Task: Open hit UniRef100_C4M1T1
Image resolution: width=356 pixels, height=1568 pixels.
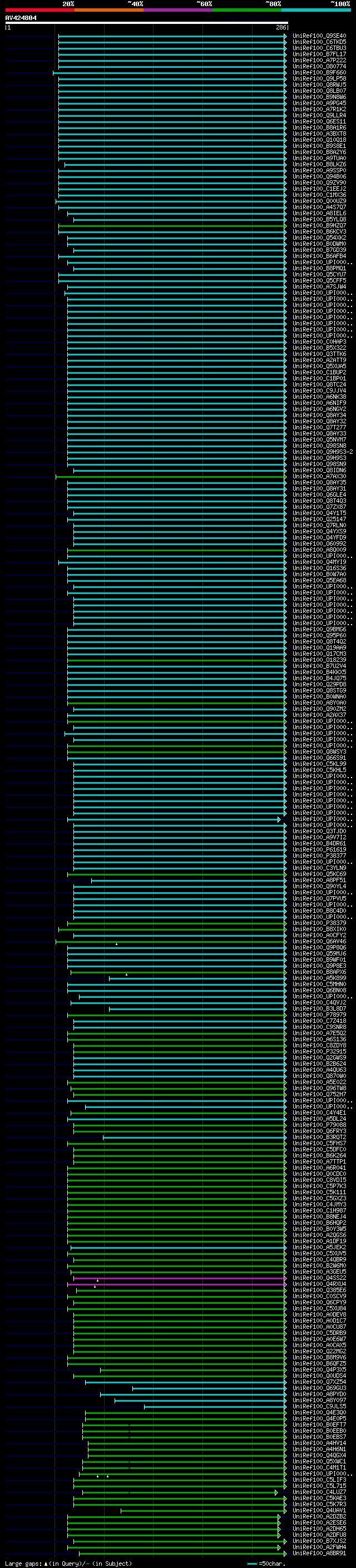Action: tap(319, 1467)
